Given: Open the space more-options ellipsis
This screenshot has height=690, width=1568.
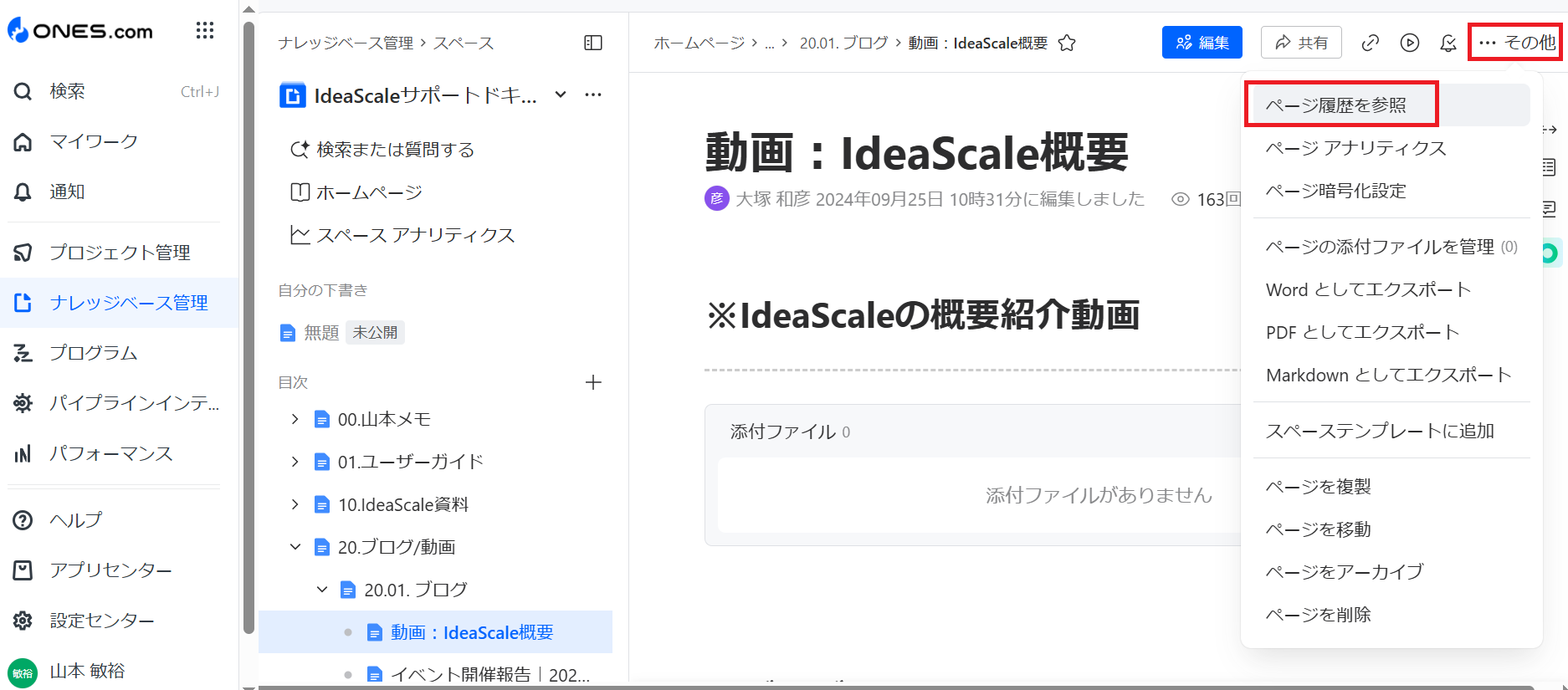Looking at the screenshot, I should [593, 95].
